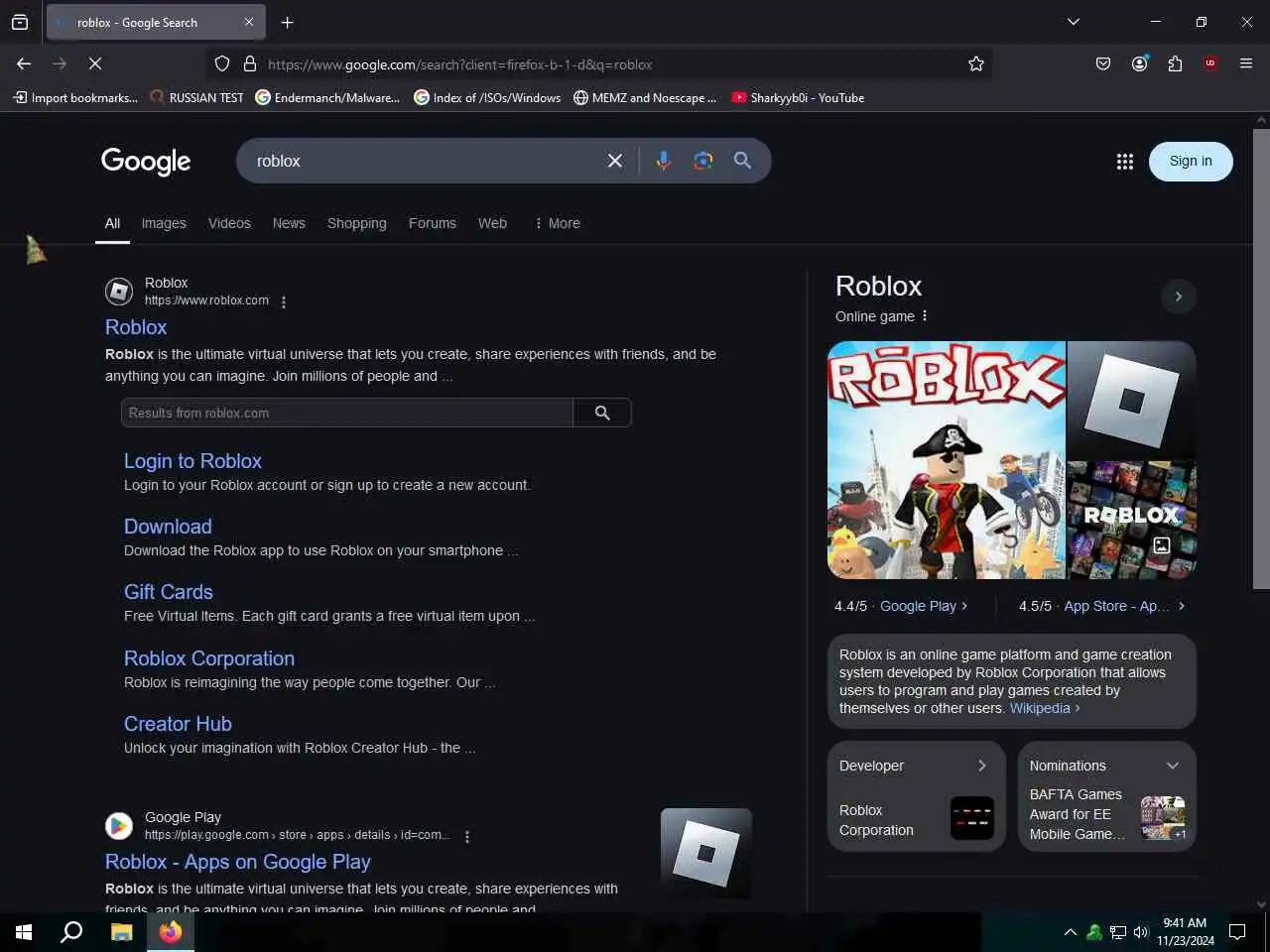Switch to Web tab

(x=492, y=224)
